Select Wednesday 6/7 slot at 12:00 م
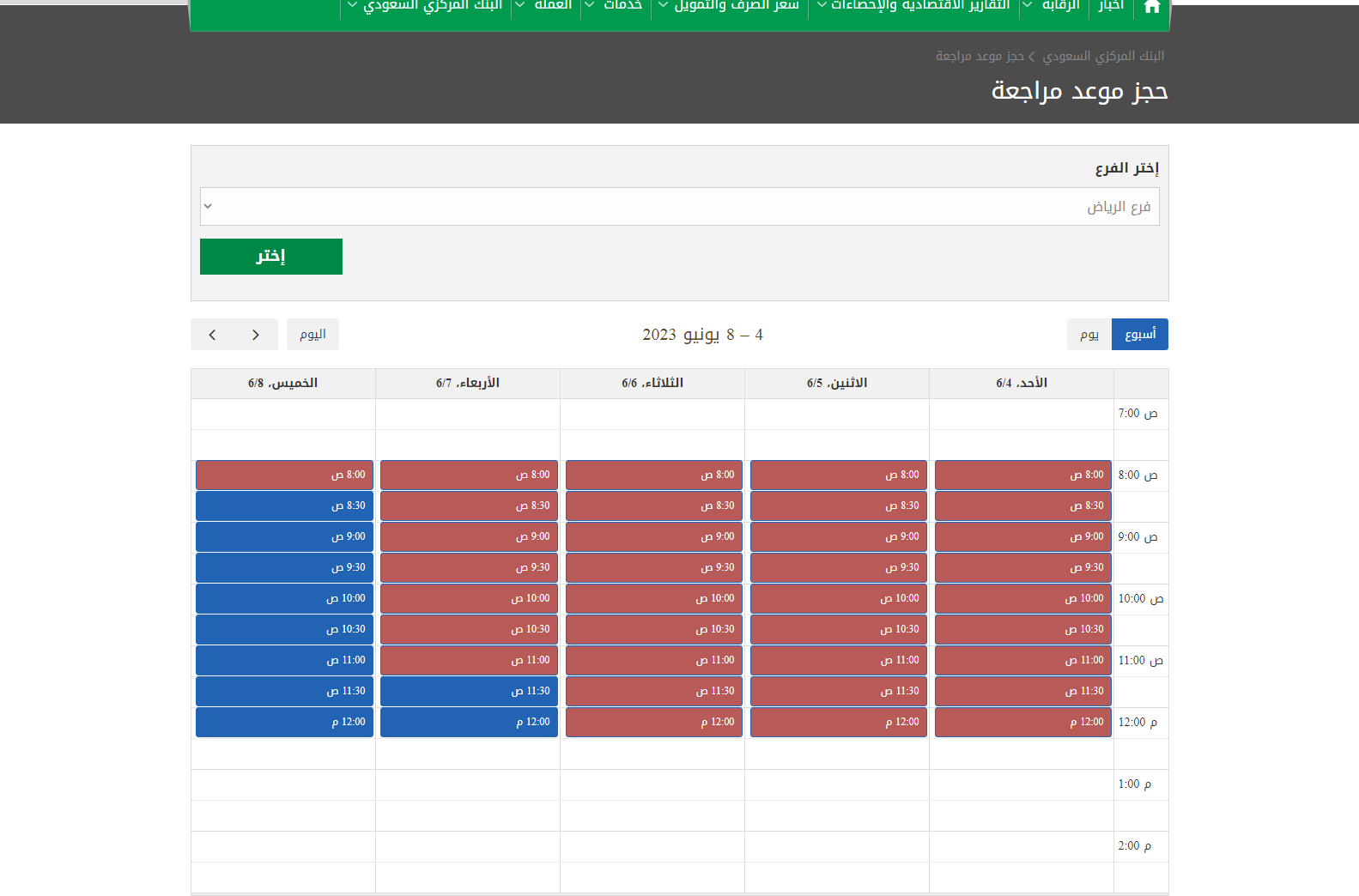 (470, 723)
